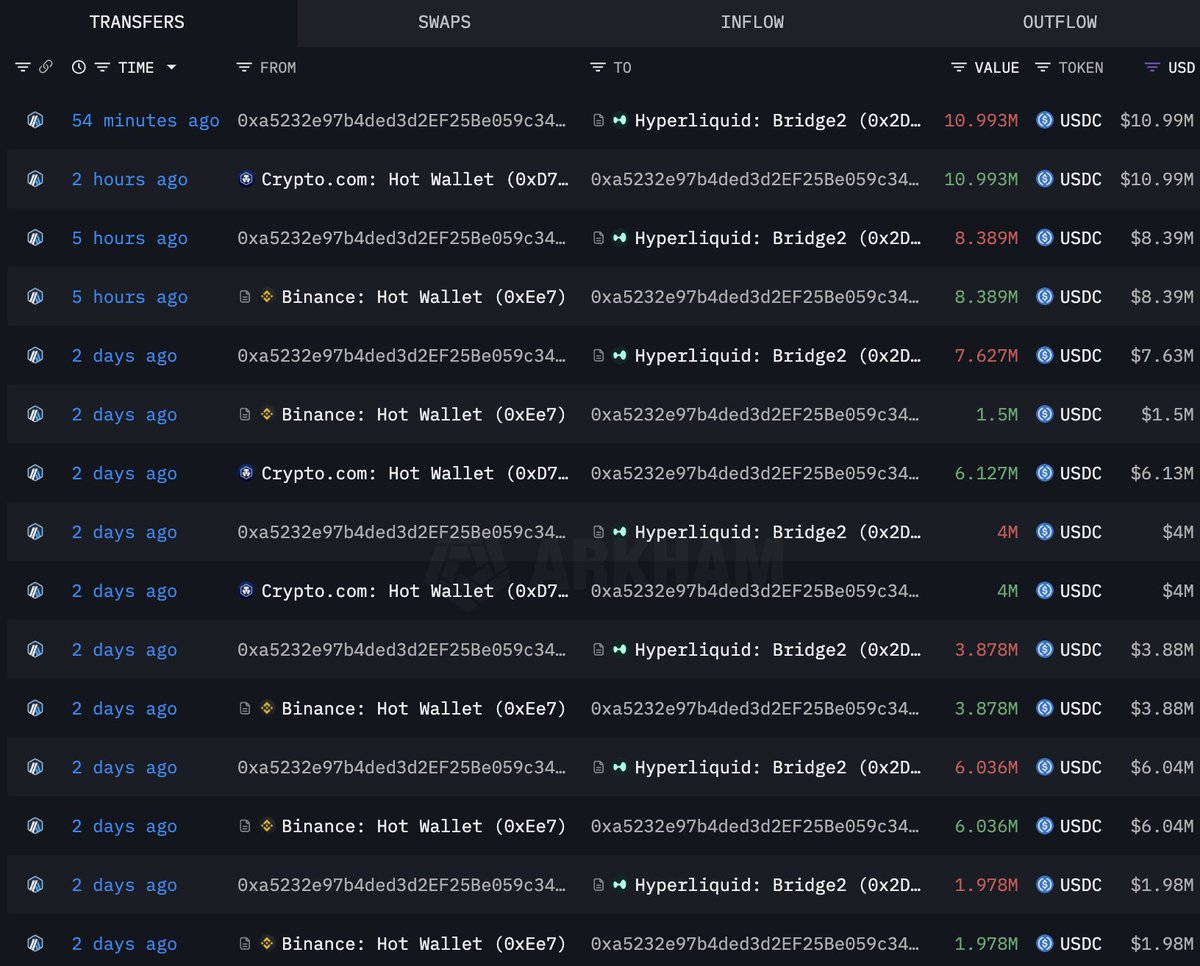Screen dimensions: 1200x966
Task: Click the chain link icon in header
Action: coord(45,67)
